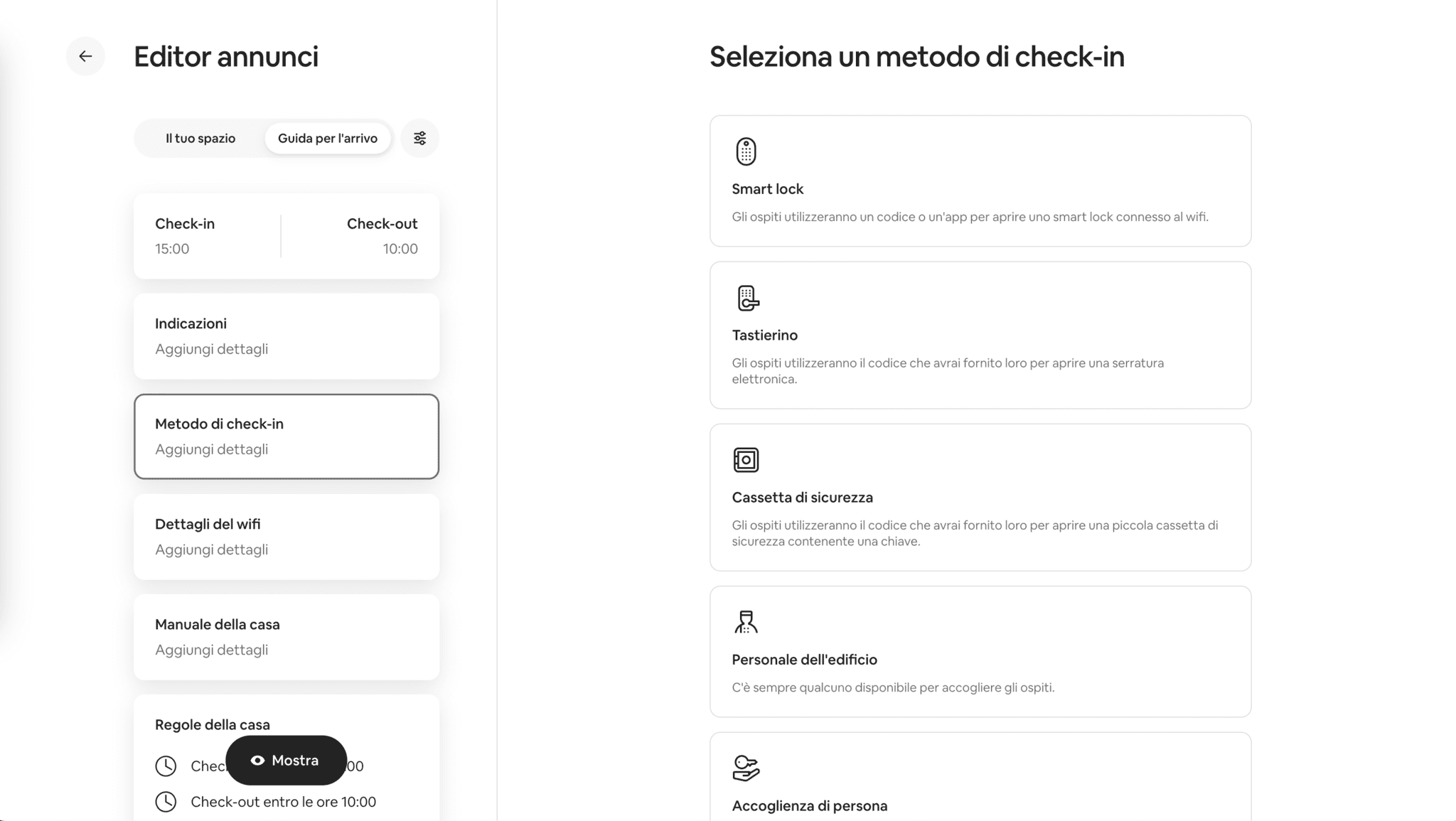Image resolution: width=1456 pixels, height=821 pixels.
Task: Click the back arrow beside Editor annunci
Action: [85, 56]
